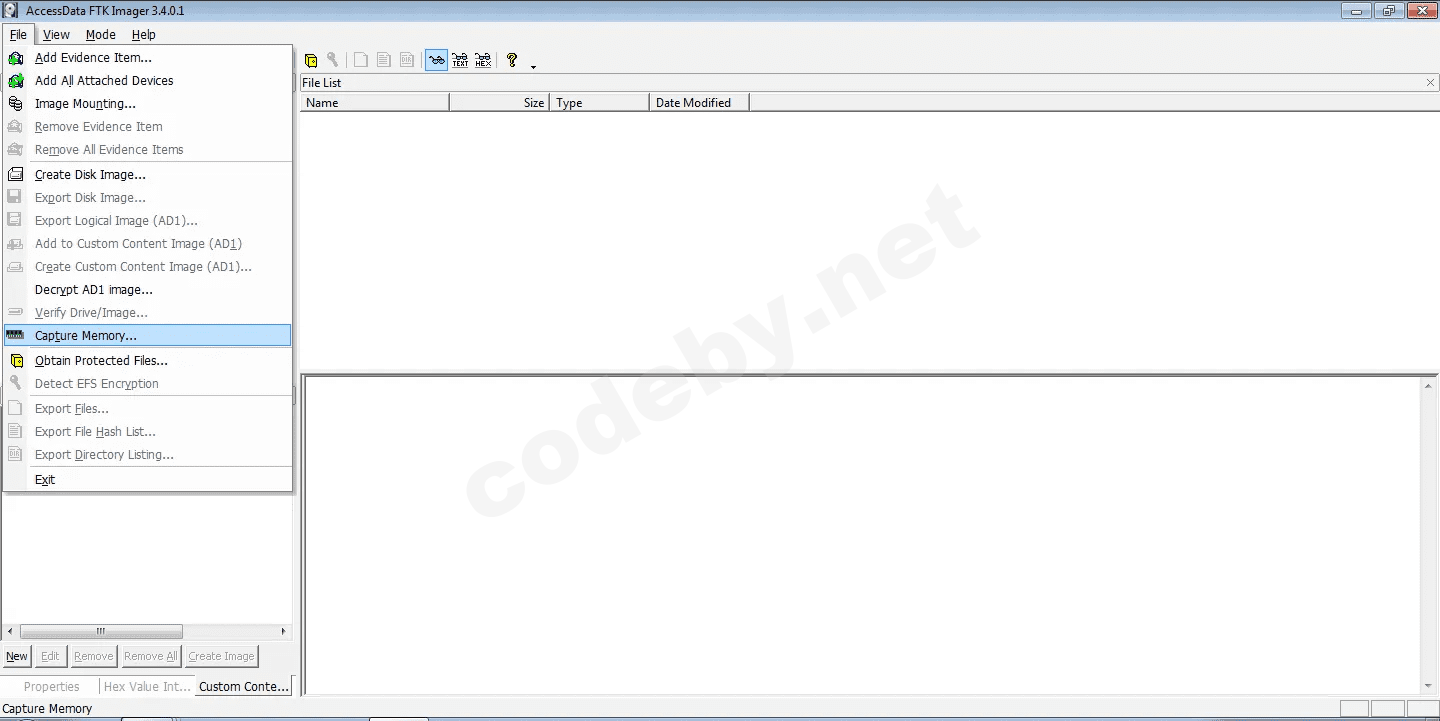Viewport: 1440px width, 721px height.
Task: Select Capture Memory in the File menu
Action: coord(147,336)
